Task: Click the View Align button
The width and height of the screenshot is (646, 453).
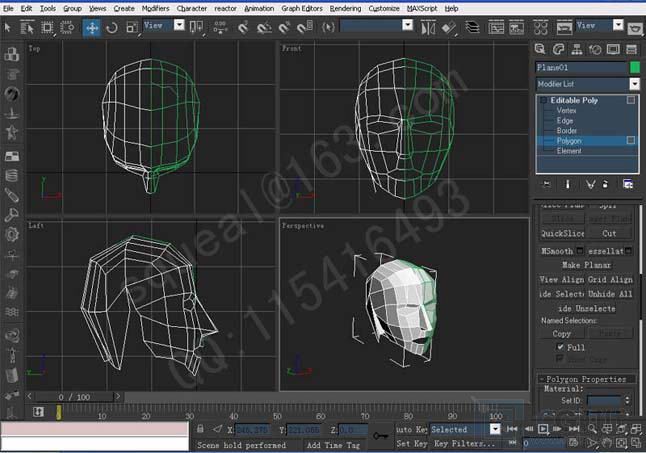Action: [x=562, y=280]
